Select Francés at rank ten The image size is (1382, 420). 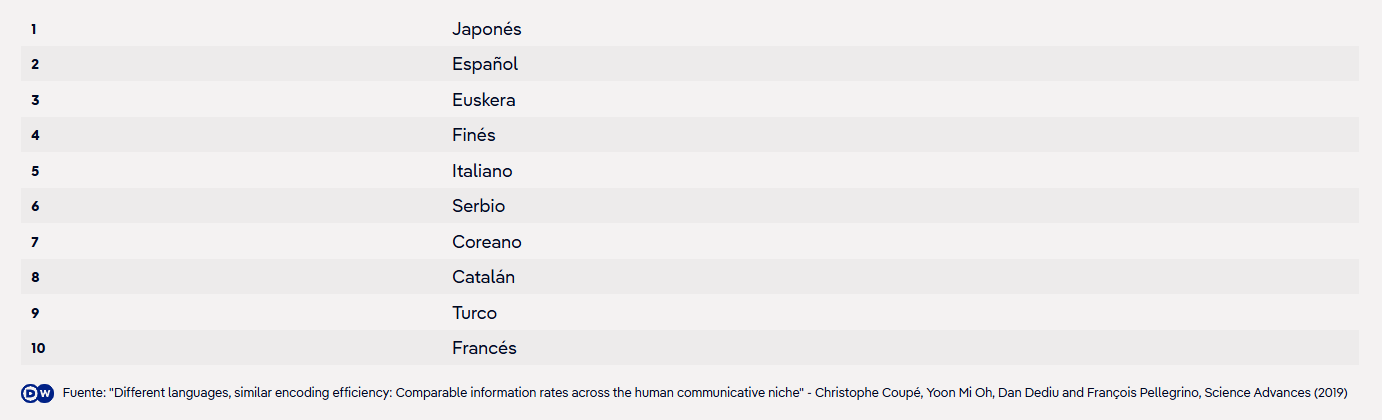coord(485,348)
